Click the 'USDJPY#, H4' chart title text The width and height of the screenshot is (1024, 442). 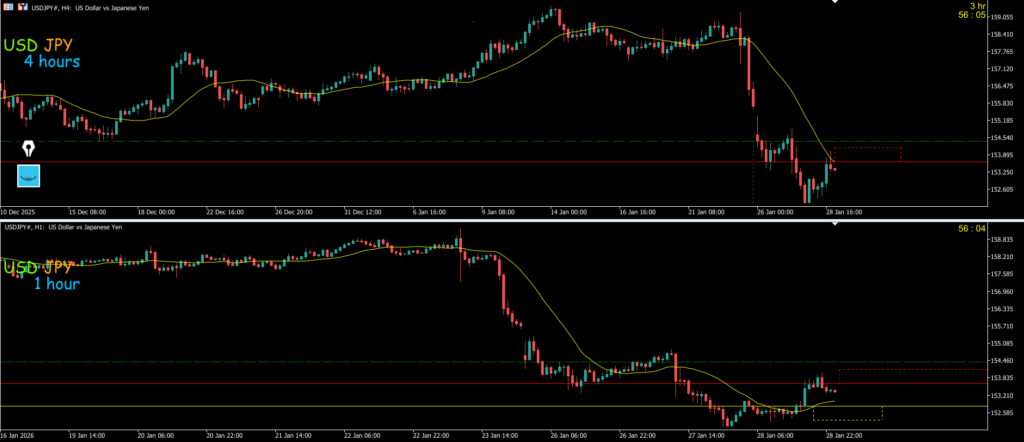[x=56, y=7]
